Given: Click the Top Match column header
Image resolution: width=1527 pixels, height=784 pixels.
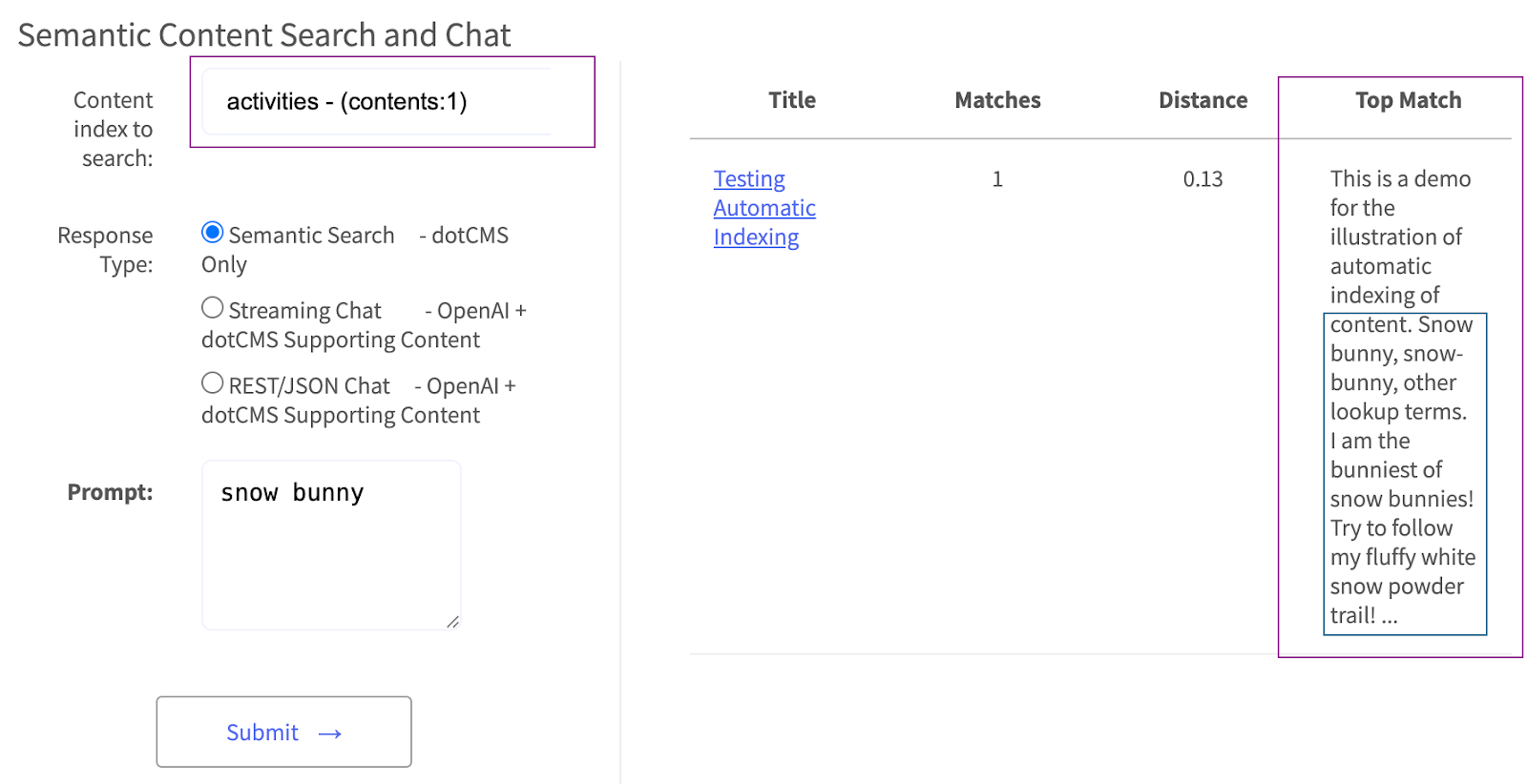Looking at the screenshot, I should point(1408,100).
